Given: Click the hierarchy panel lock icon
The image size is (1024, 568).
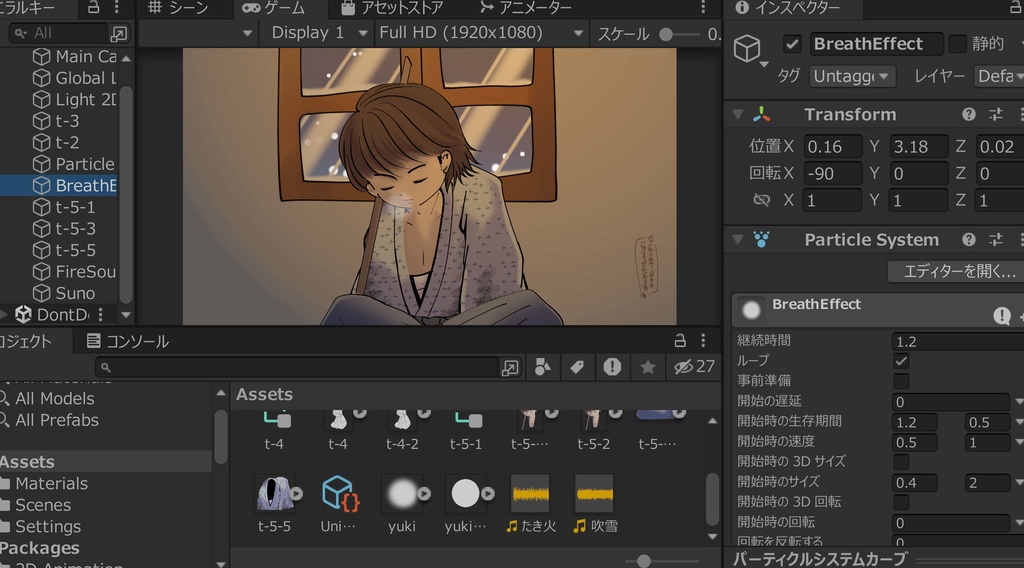Looking at the screenshot, I should [x=93, y=8].
